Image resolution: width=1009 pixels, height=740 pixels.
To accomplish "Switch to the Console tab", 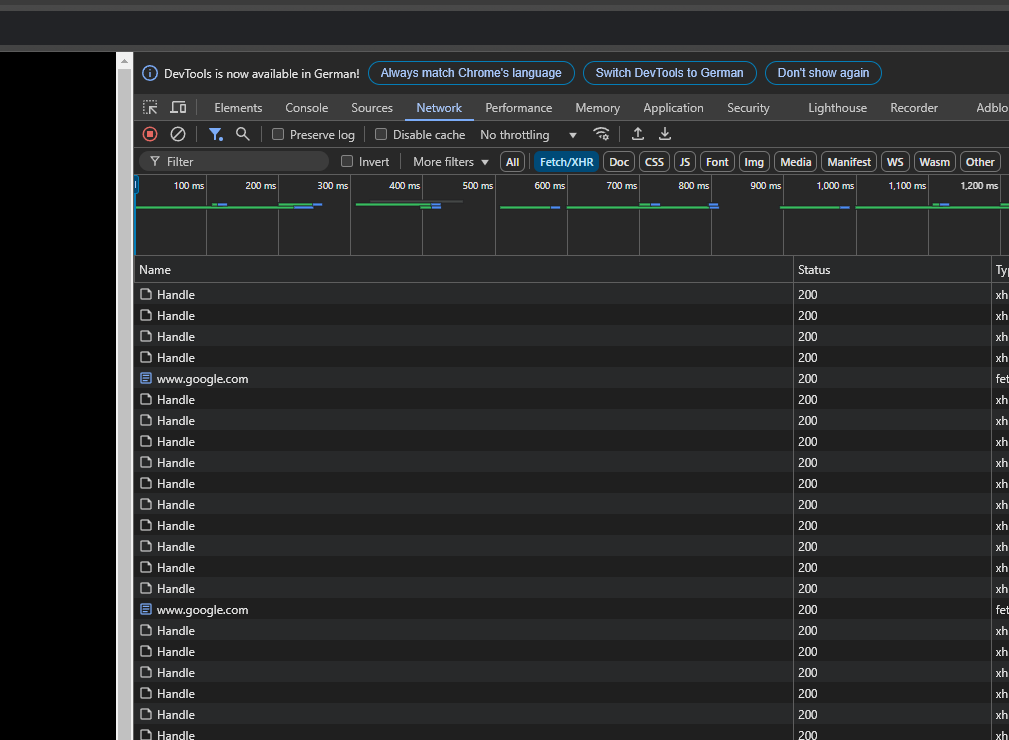I will click(306, 108).
